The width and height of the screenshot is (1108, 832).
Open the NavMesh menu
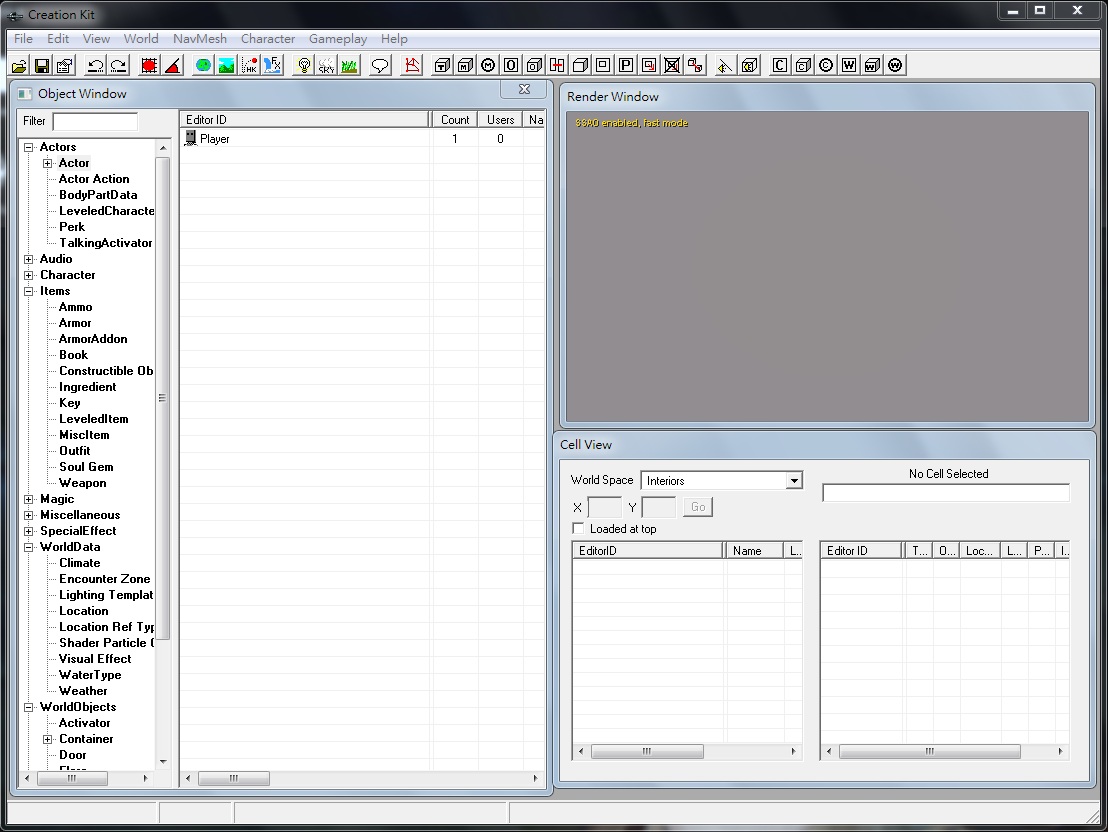point(200,39)
